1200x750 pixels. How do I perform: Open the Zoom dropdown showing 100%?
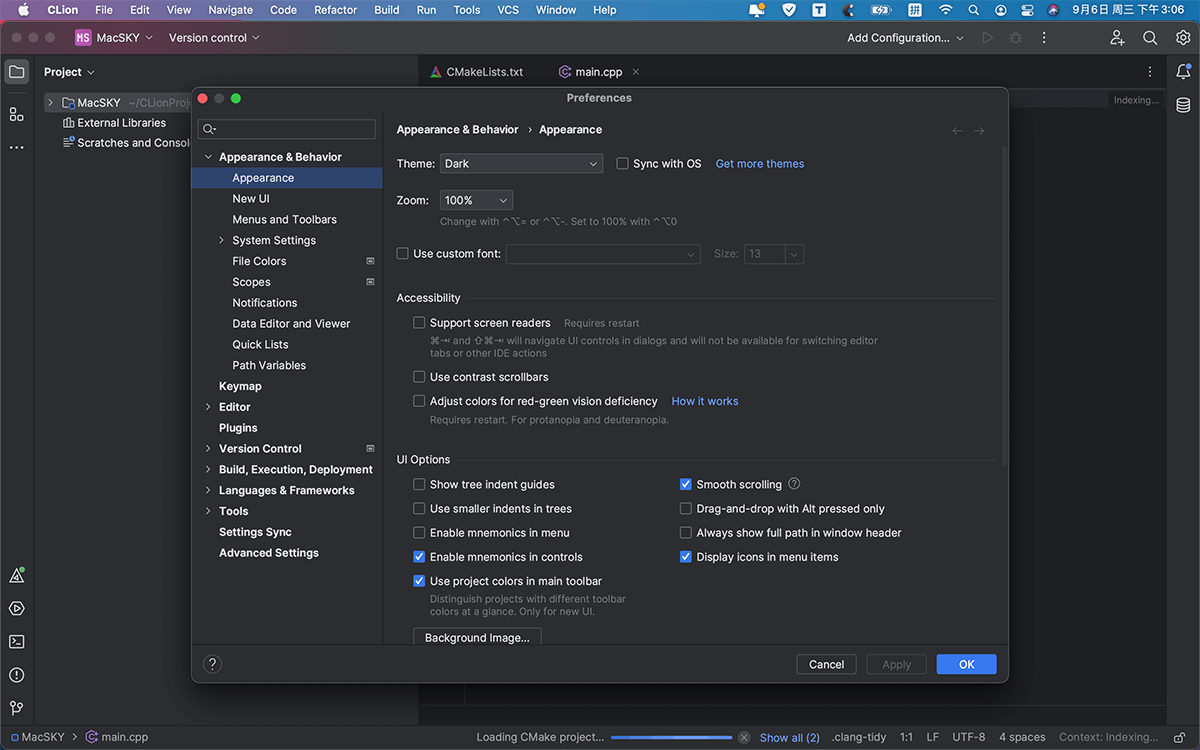click(x=476, y=200)
